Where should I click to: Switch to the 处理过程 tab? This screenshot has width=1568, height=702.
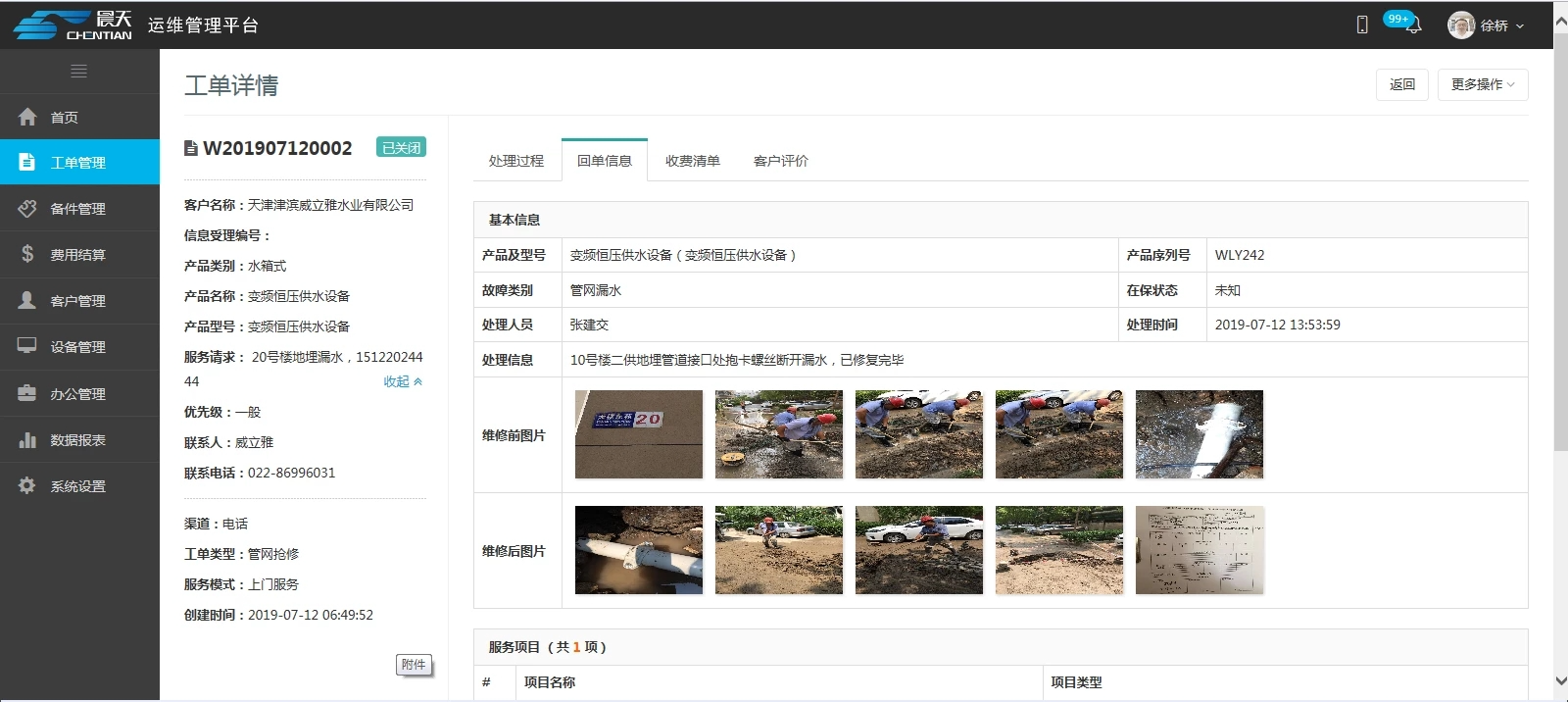(515, 161)
